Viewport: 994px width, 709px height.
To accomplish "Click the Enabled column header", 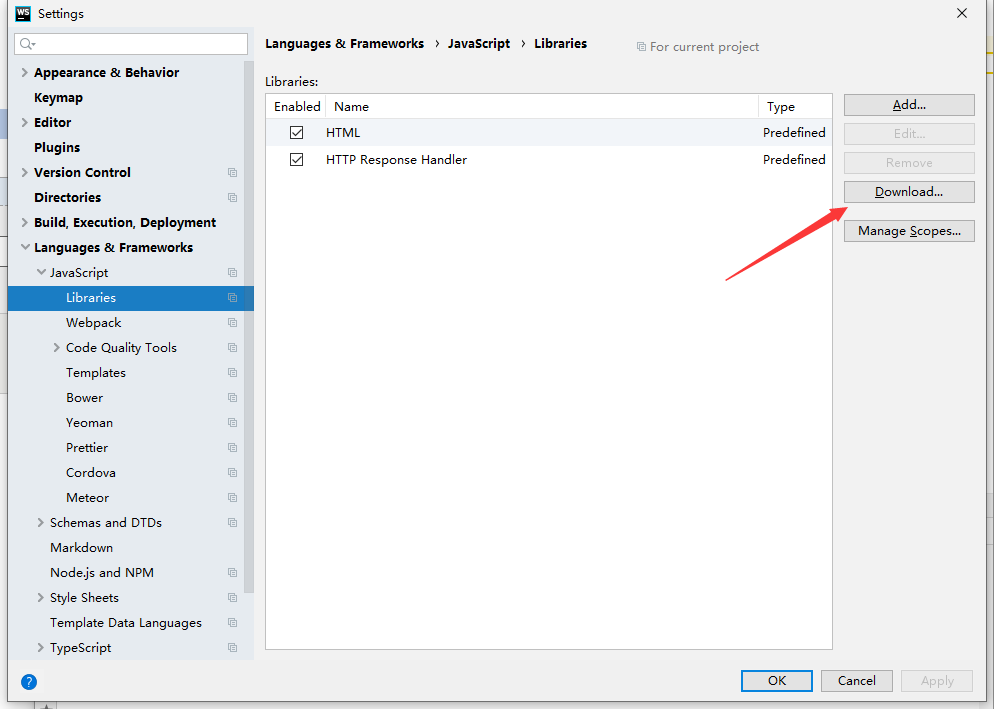I will point(297,107).
